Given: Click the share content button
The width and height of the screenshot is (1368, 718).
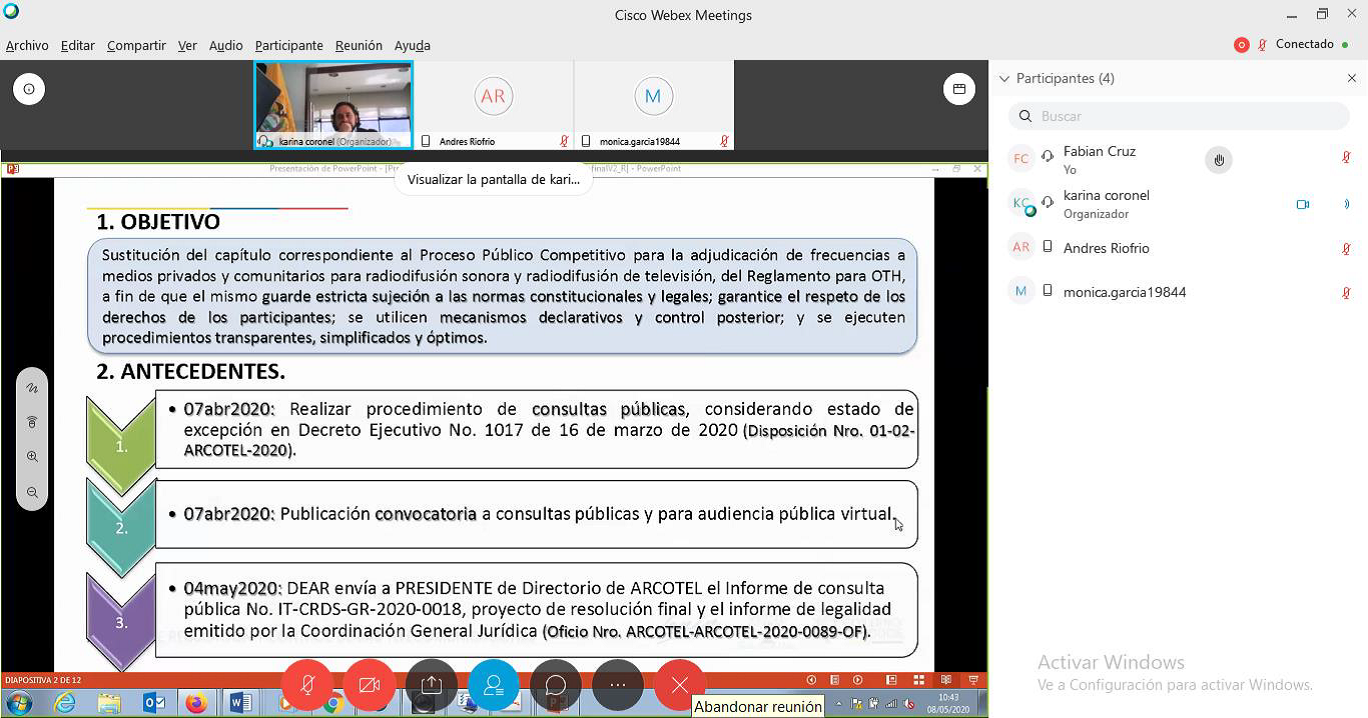Looking at the screenshot, I should [432, 685].
